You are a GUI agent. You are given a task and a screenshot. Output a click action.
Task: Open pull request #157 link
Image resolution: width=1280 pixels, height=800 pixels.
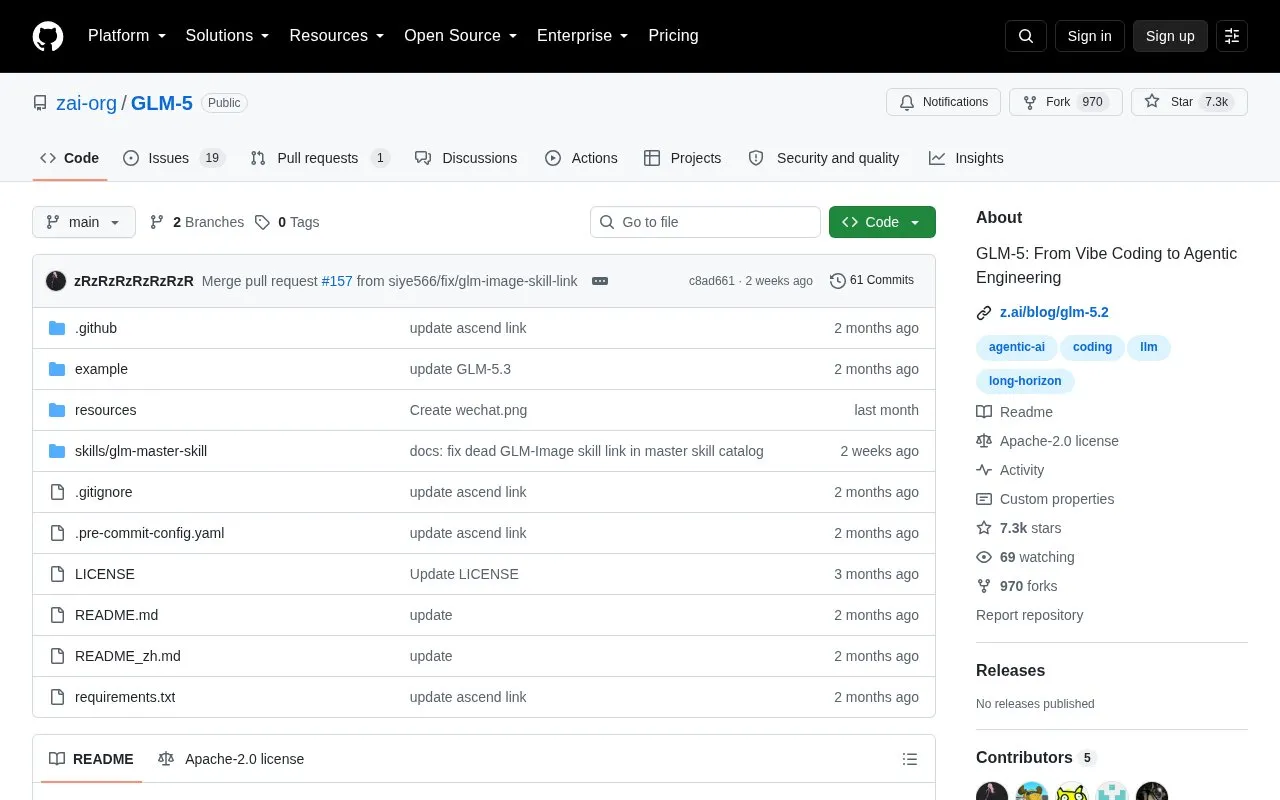pos(337,281)
